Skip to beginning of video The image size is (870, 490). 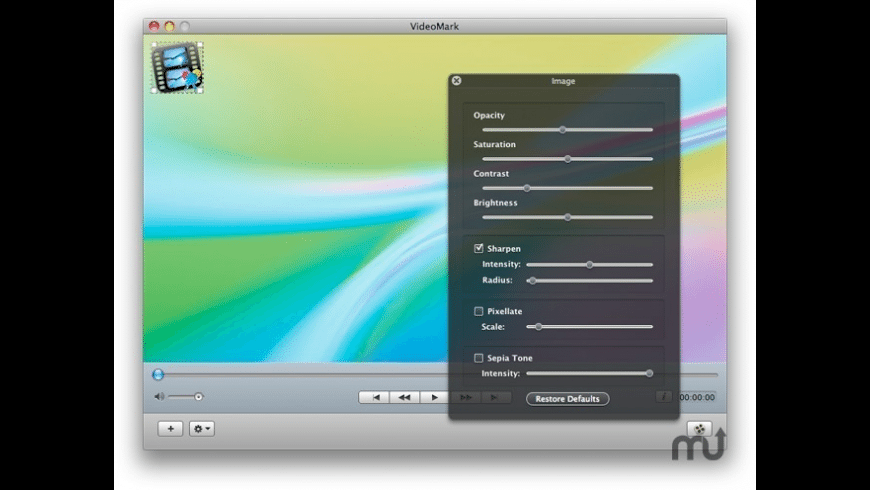[375, 397]
